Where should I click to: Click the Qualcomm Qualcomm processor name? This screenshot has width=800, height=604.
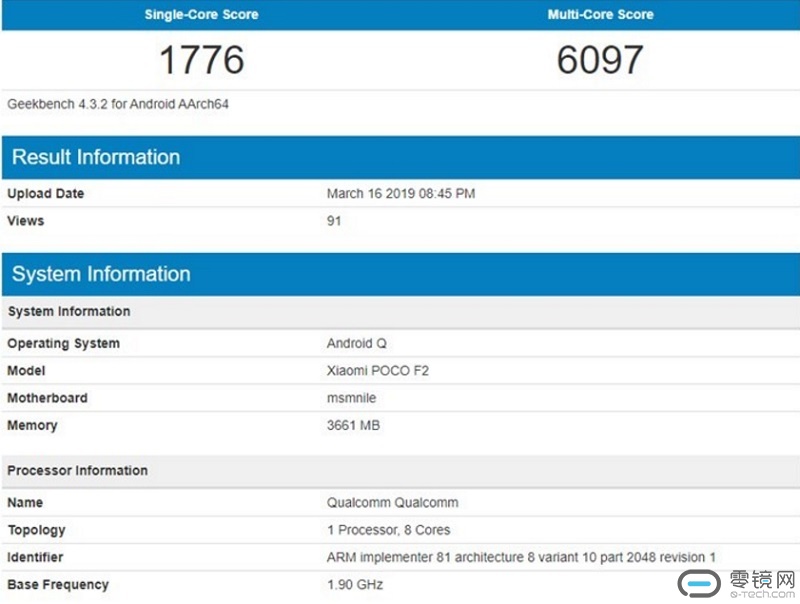click(x=392, y=503)
